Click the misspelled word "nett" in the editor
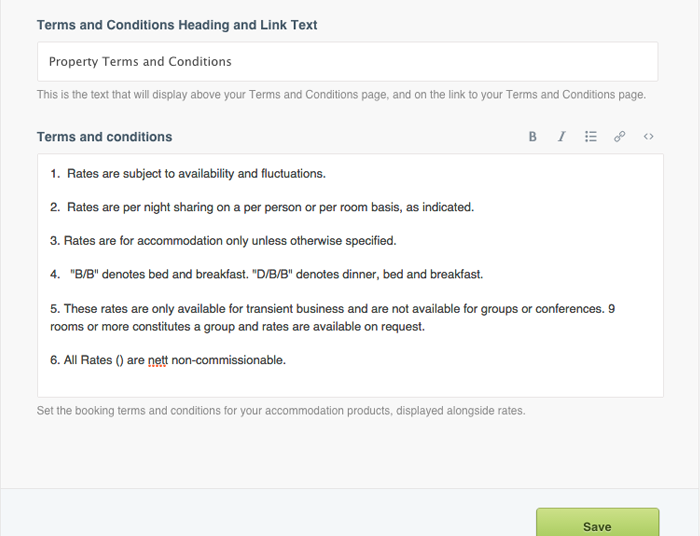This screenshot has width=700, height=536. [x=157, y=360]
